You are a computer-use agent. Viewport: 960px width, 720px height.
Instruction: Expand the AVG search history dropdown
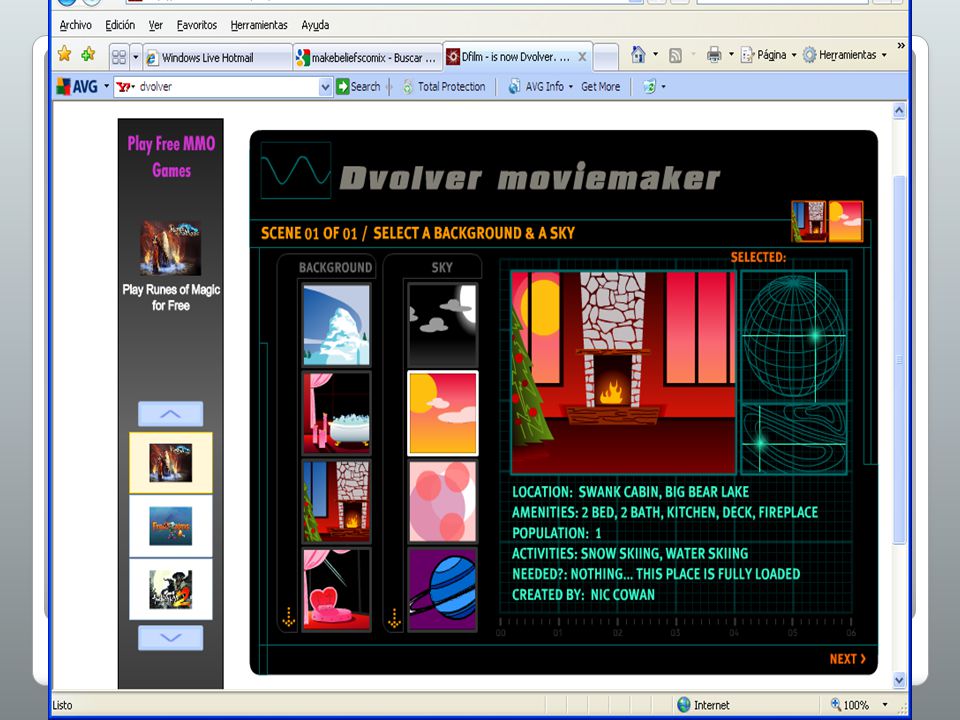tap(326, 87)
